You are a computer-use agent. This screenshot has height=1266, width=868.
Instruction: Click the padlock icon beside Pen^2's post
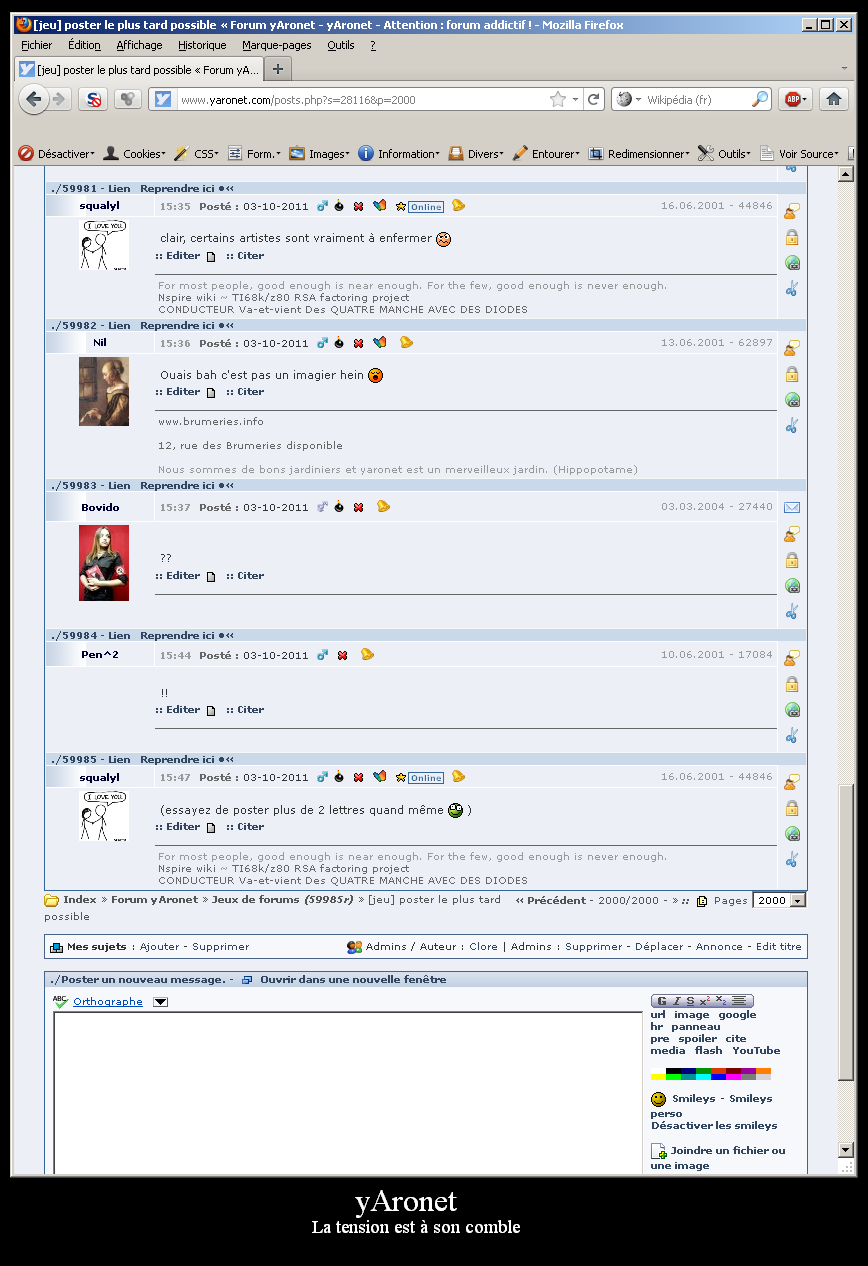pyautogui.click(x=792, y=685)
